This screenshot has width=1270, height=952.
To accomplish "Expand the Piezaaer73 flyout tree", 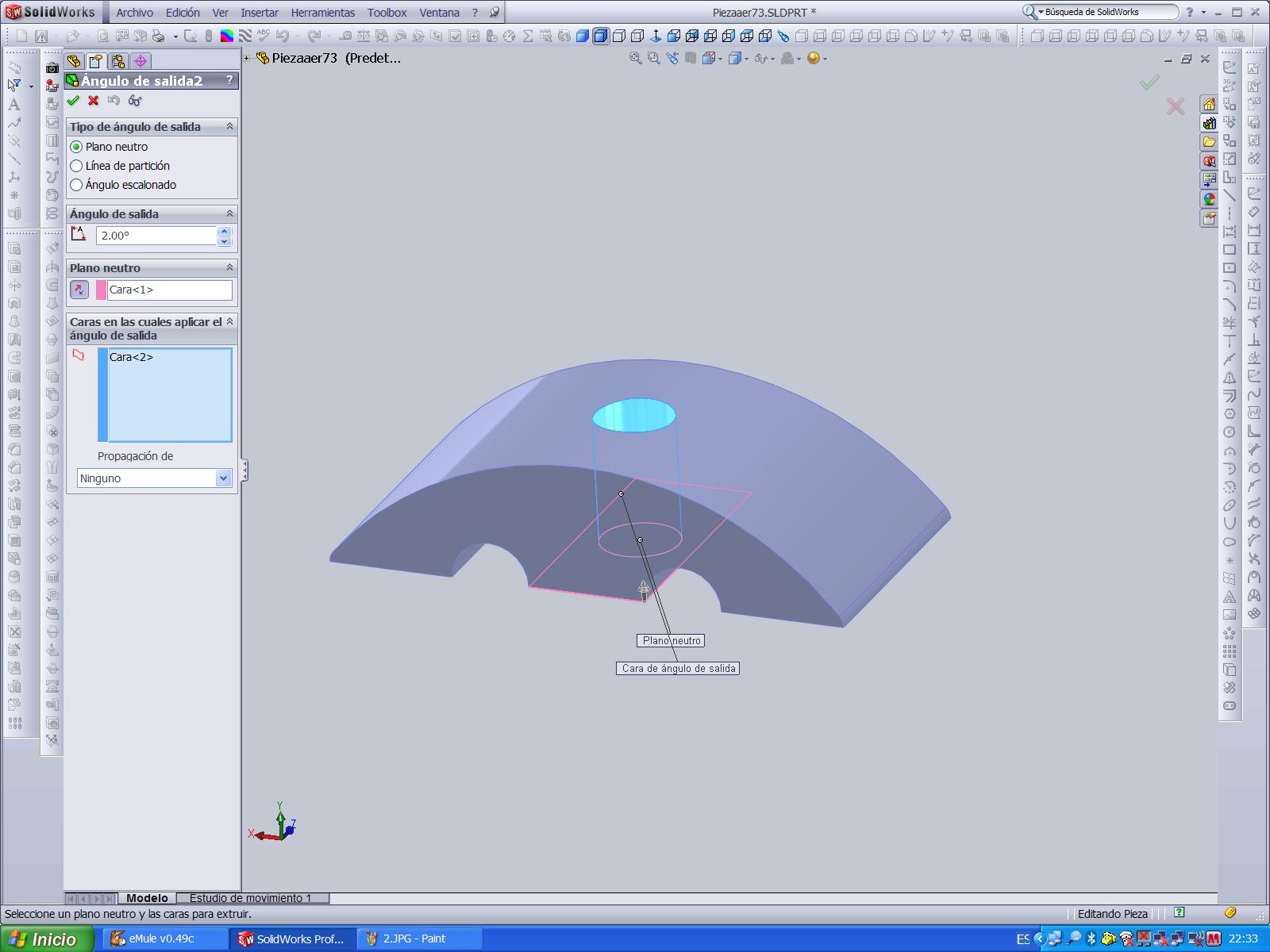I will 247,58.
